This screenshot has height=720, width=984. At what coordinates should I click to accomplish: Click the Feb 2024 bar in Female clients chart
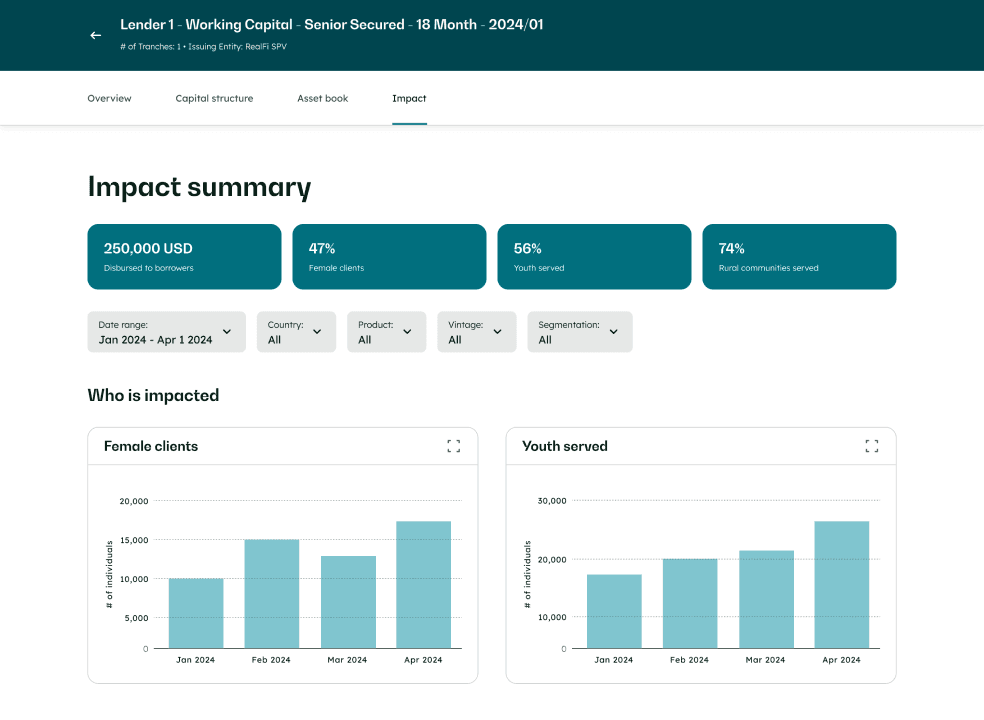[272, 594]
